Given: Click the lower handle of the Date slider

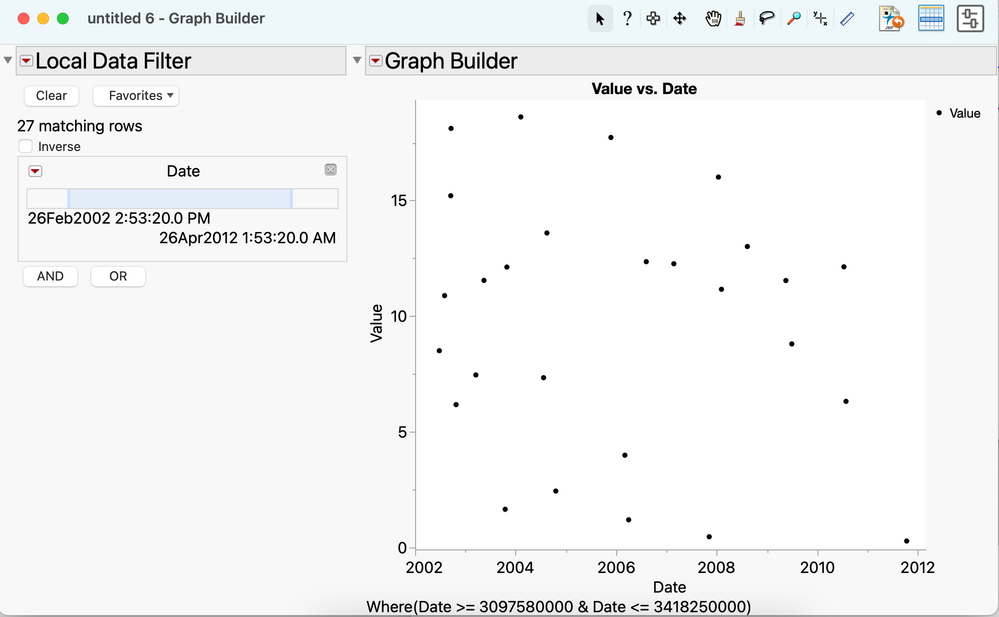Looking at the screenshot, I should pos(68,198).
